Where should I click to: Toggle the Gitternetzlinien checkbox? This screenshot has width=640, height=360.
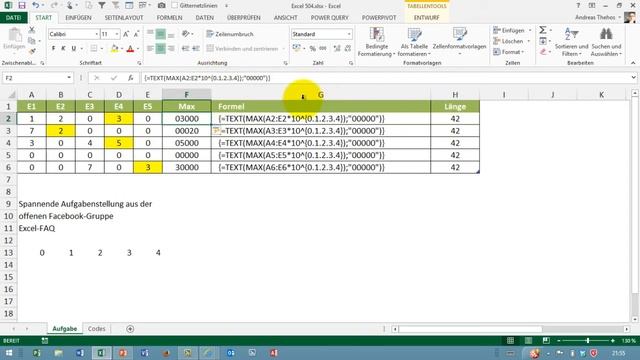[175, 6]
